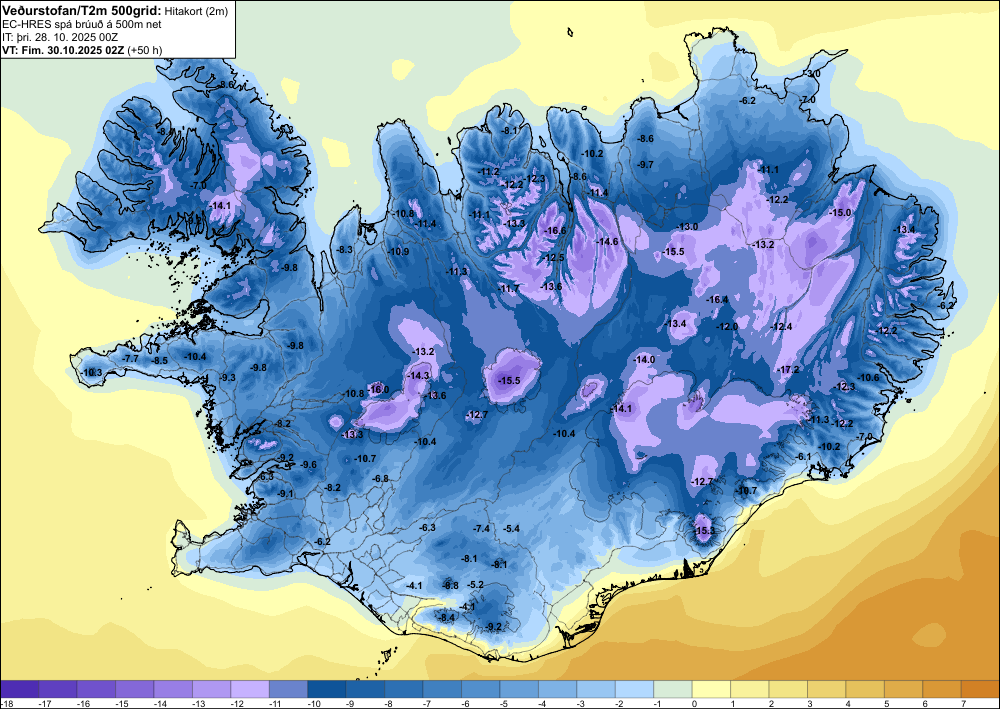The width and height of the screenshot is (1000, 709).
Task: Click the -12.0 temperature value
Action: coord(727,326)
